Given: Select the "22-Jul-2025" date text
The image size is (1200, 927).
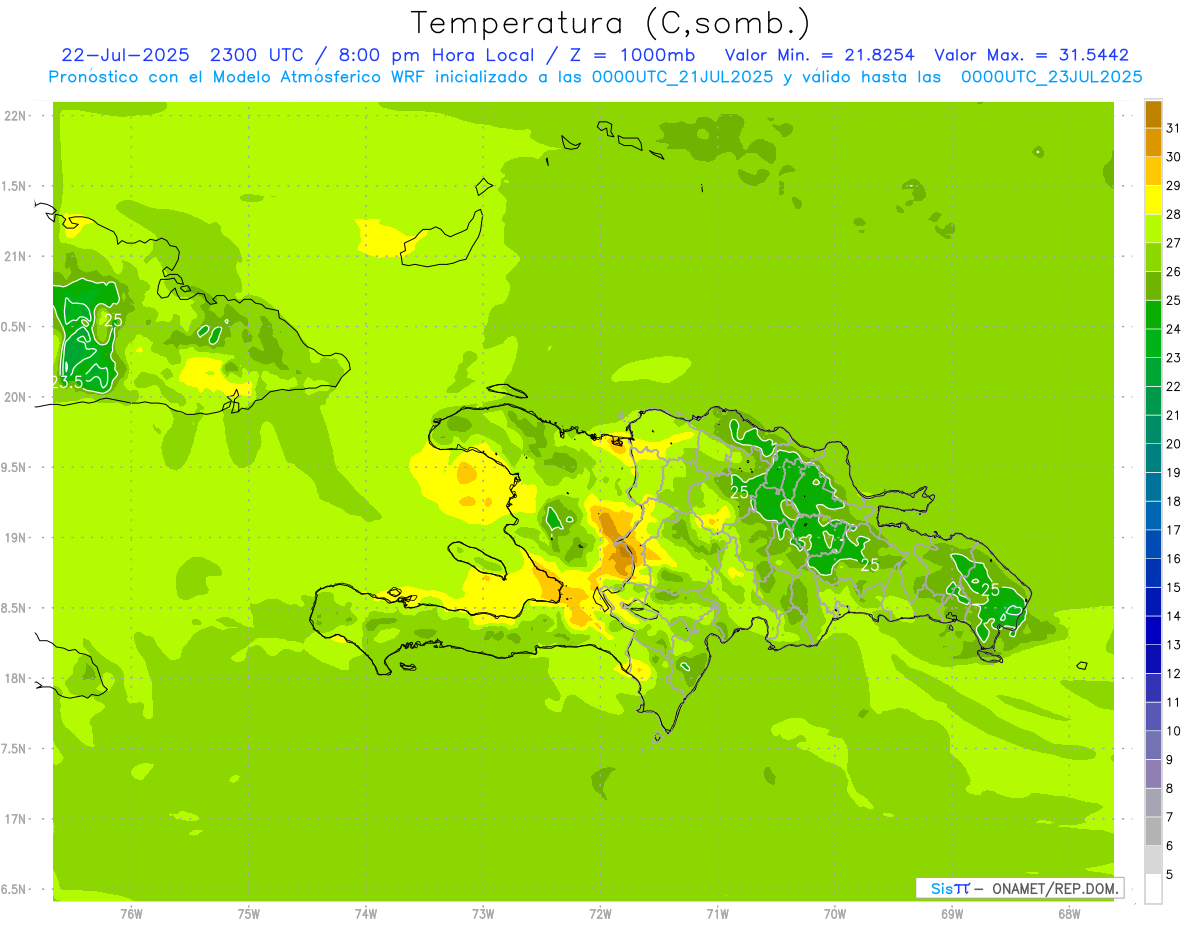Looking at the screenshot, I should tap(125, 55).
